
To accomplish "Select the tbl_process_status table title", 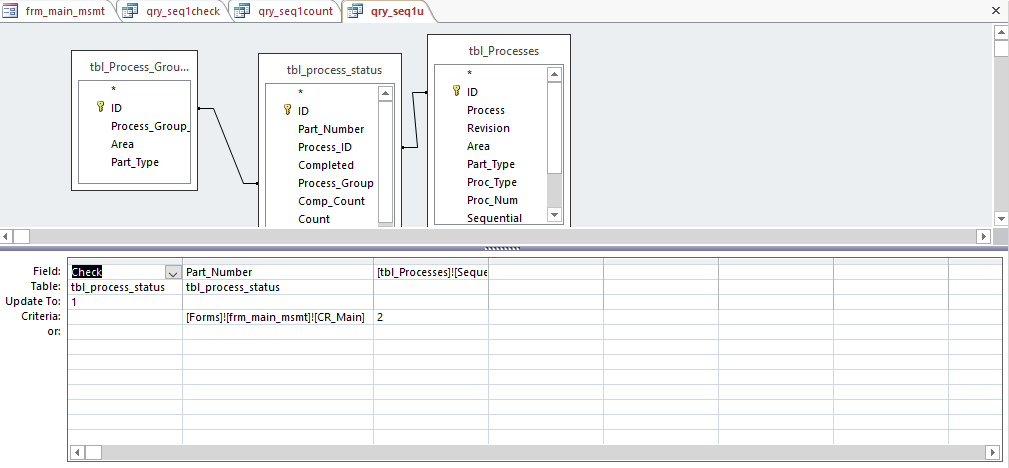I will coord(334,70).
